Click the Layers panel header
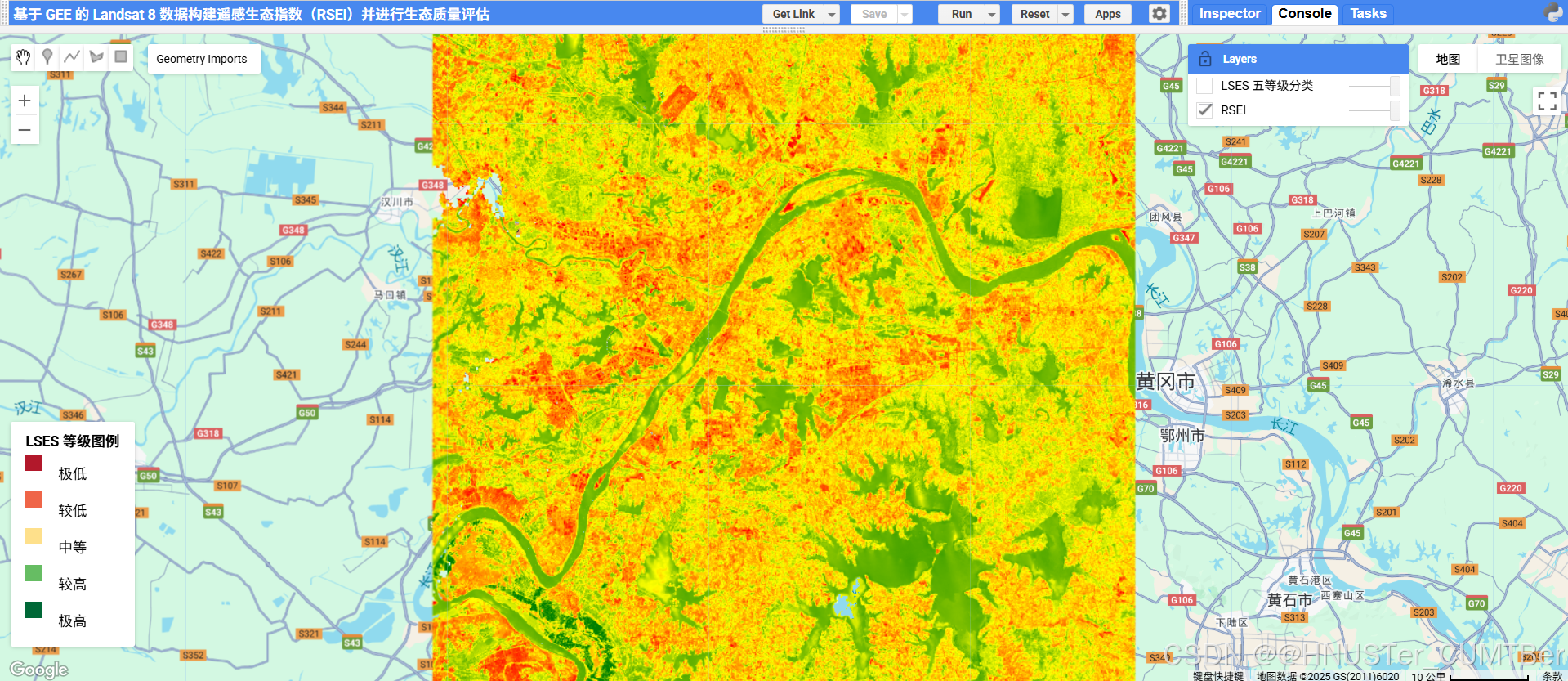The image size is (1568, 681). [1298, 59]
